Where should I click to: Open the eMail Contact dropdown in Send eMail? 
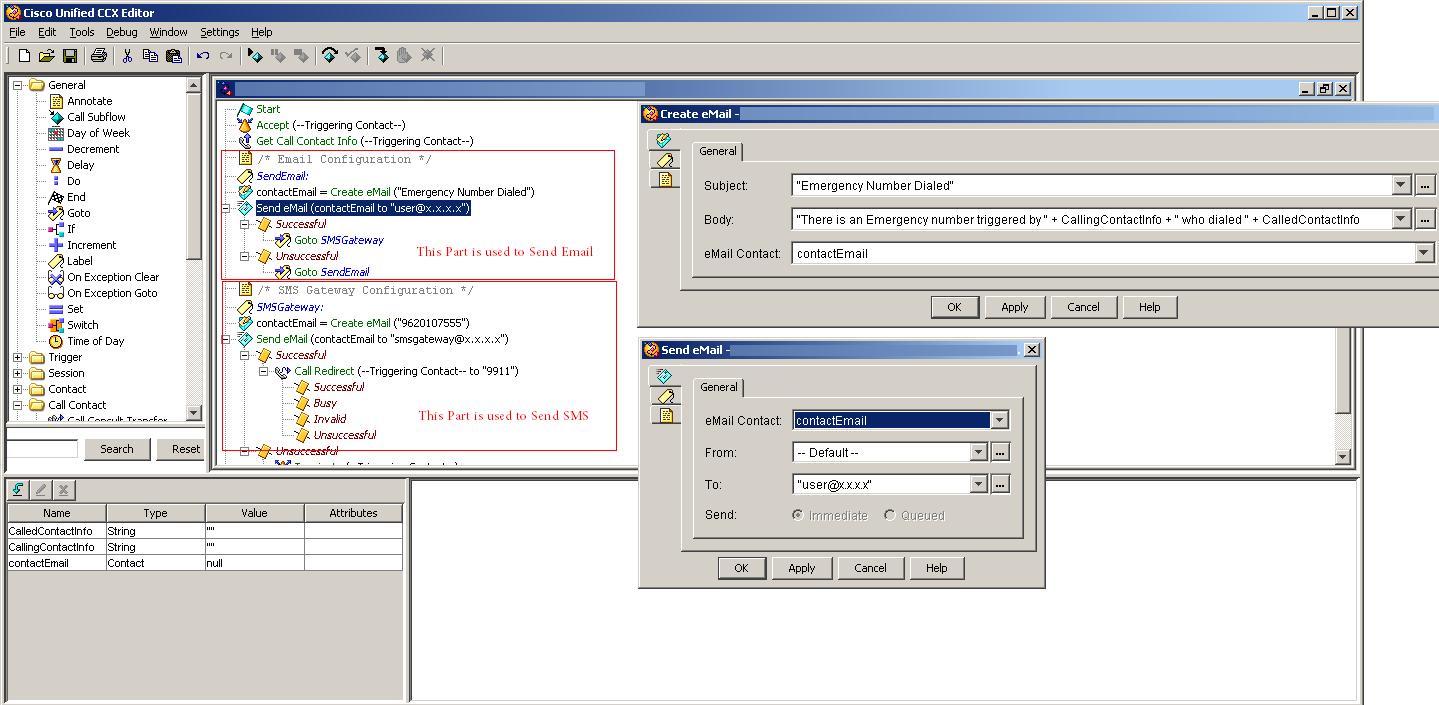pos(999,421)
